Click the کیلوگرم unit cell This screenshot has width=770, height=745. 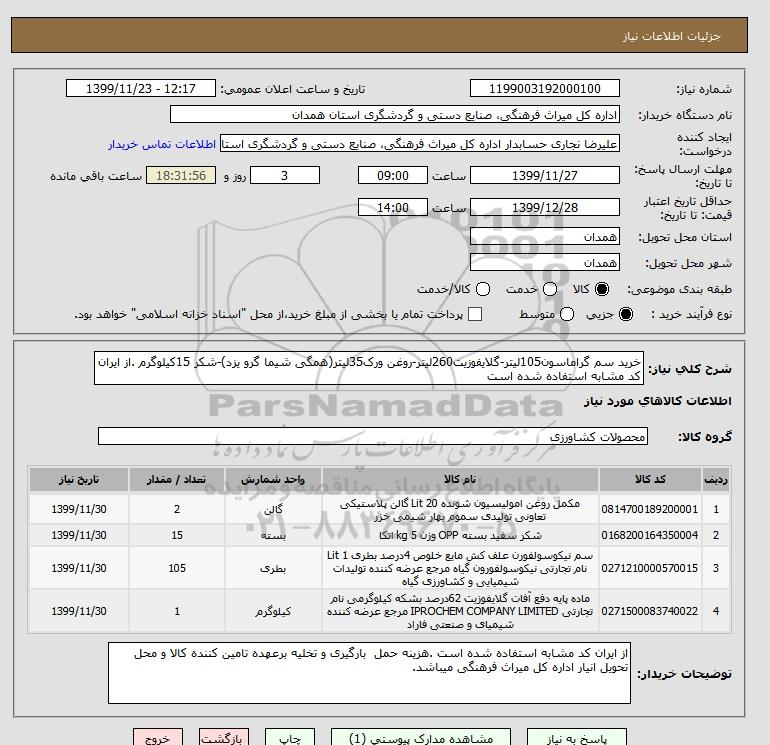(273, 611)
